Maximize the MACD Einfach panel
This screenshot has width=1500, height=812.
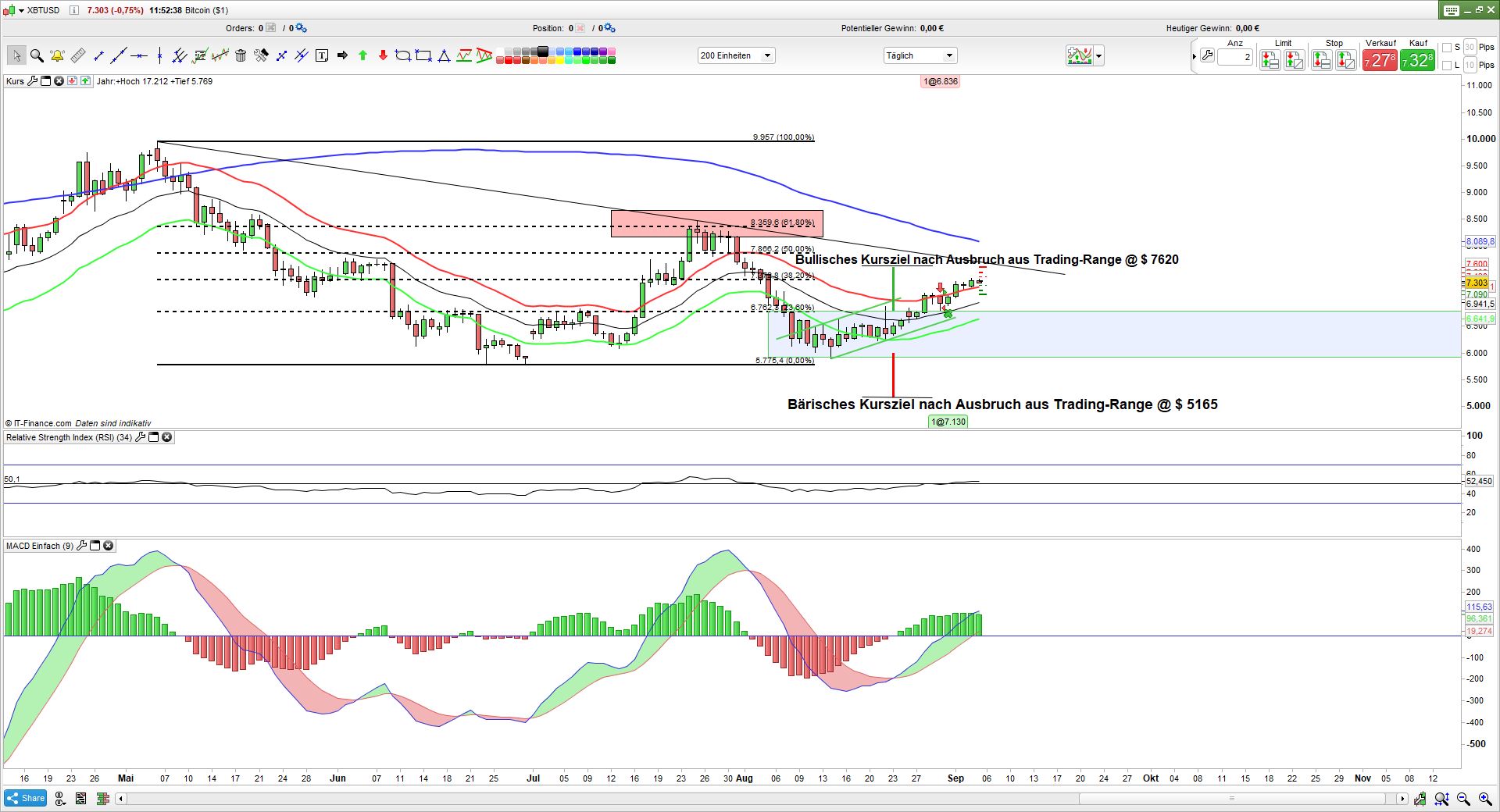pyautogui.click(x=95, y=546)
